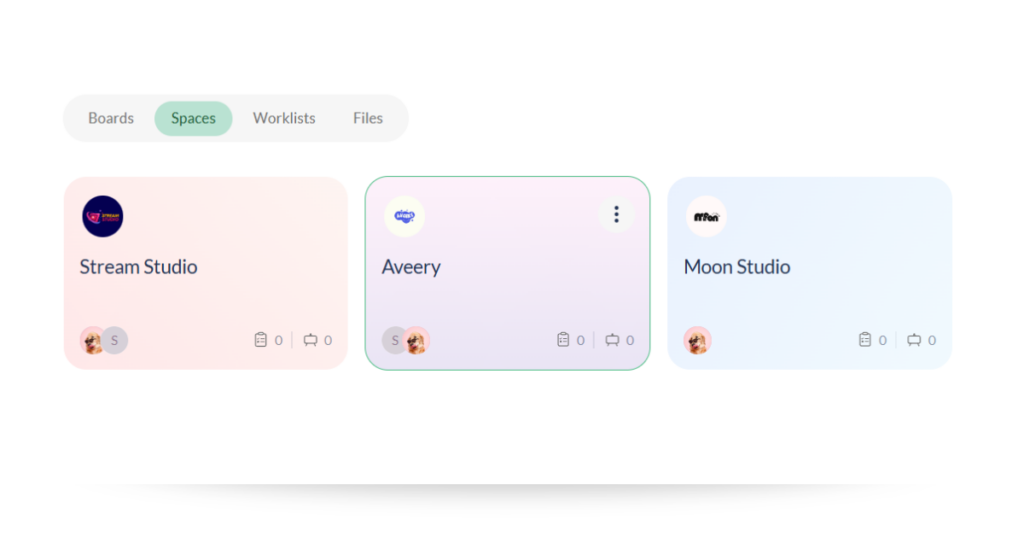The height and width of the screenshot is (538, 1024).
Task: Click the 'S' member avatar on Stream Studio
Action: coord(116,340)
